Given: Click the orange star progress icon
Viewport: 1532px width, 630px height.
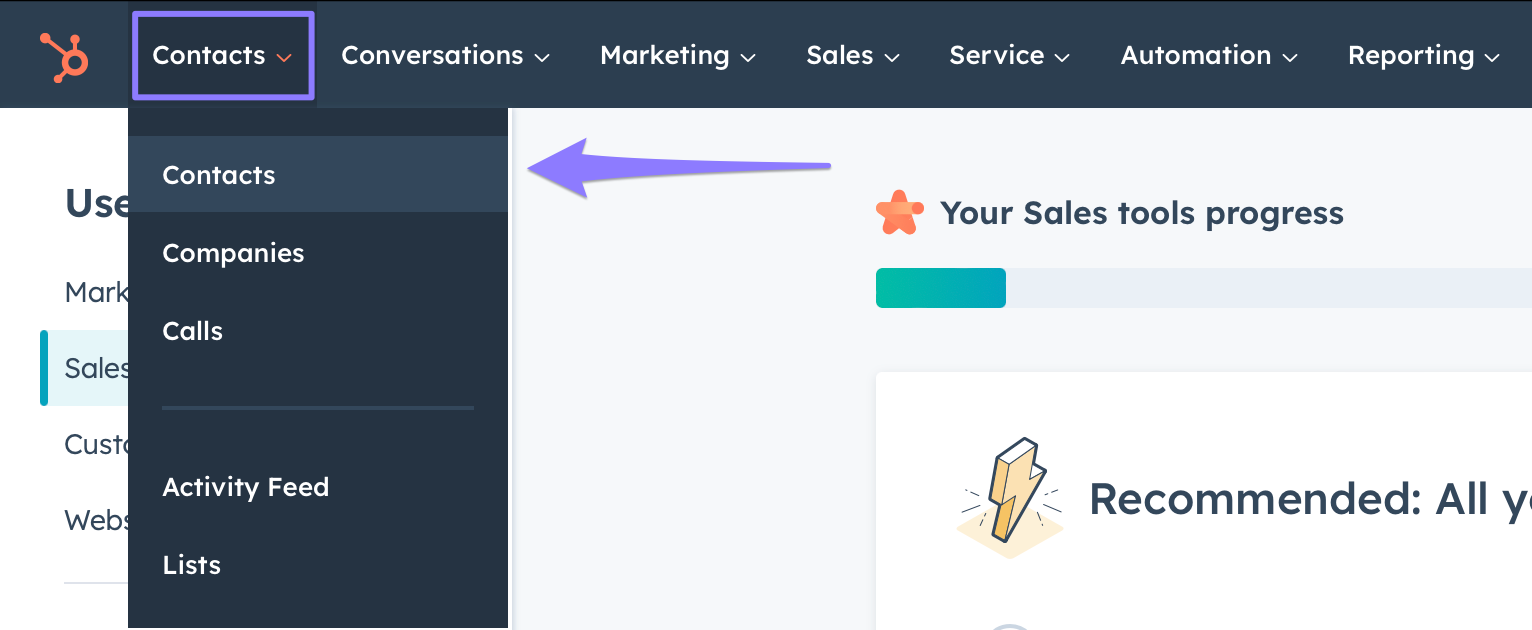Looking at the screenshot, I should pos(899,213).
